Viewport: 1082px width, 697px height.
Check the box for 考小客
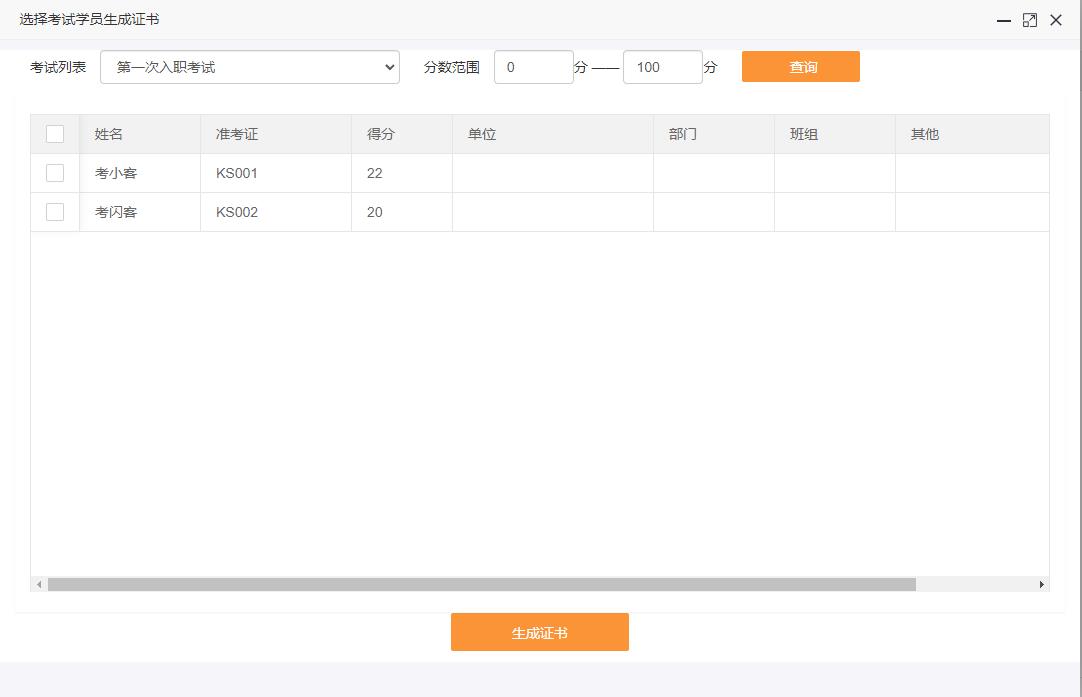tap(55, 173)
